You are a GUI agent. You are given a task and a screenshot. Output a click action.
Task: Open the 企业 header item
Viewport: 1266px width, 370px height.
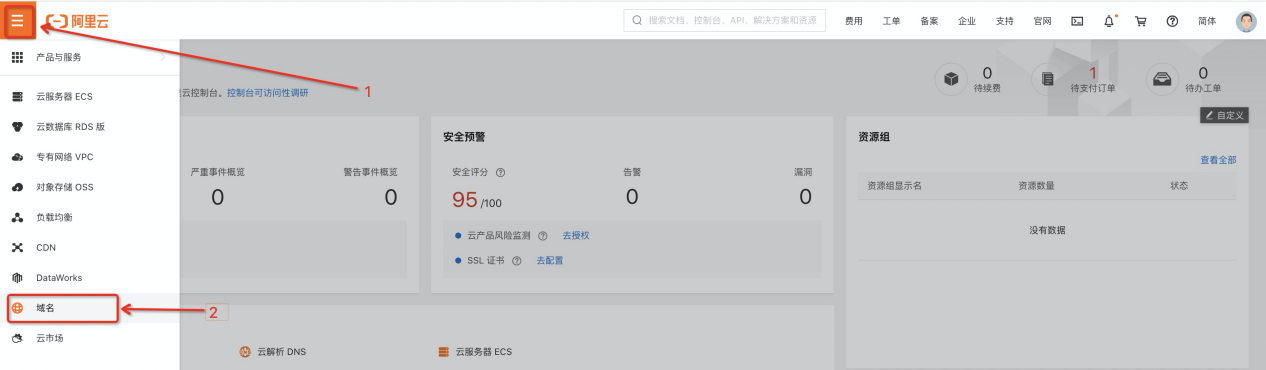[x=967, y=20]
